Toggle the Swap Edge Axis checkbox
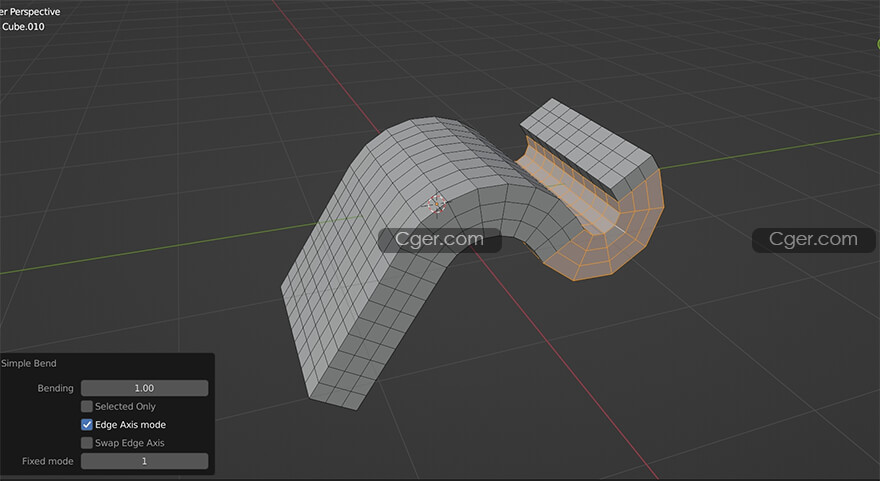Screen dimensions: 880x481 (x=87, y=443)
